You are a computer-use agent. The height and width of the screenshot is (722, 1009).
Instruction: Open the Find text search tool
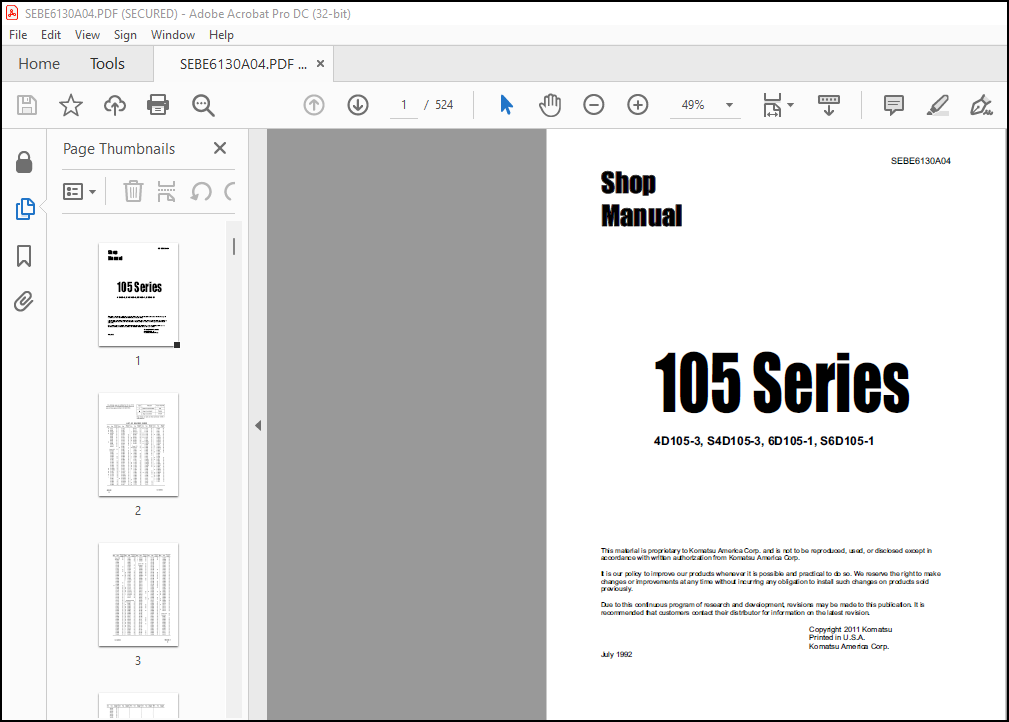coord(203,105)
